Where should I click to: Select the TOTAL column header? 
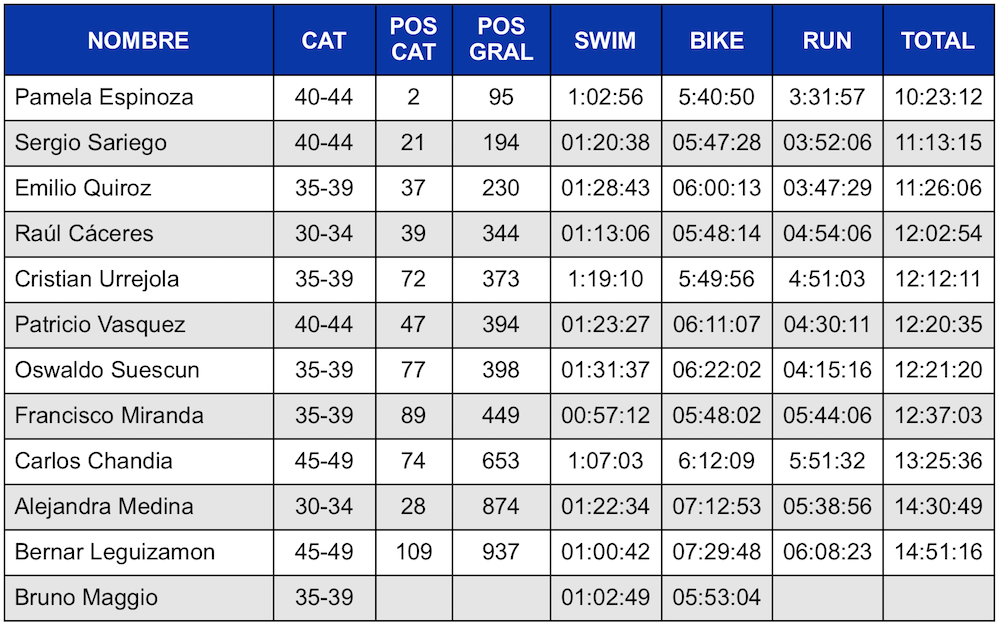(938, 40)
